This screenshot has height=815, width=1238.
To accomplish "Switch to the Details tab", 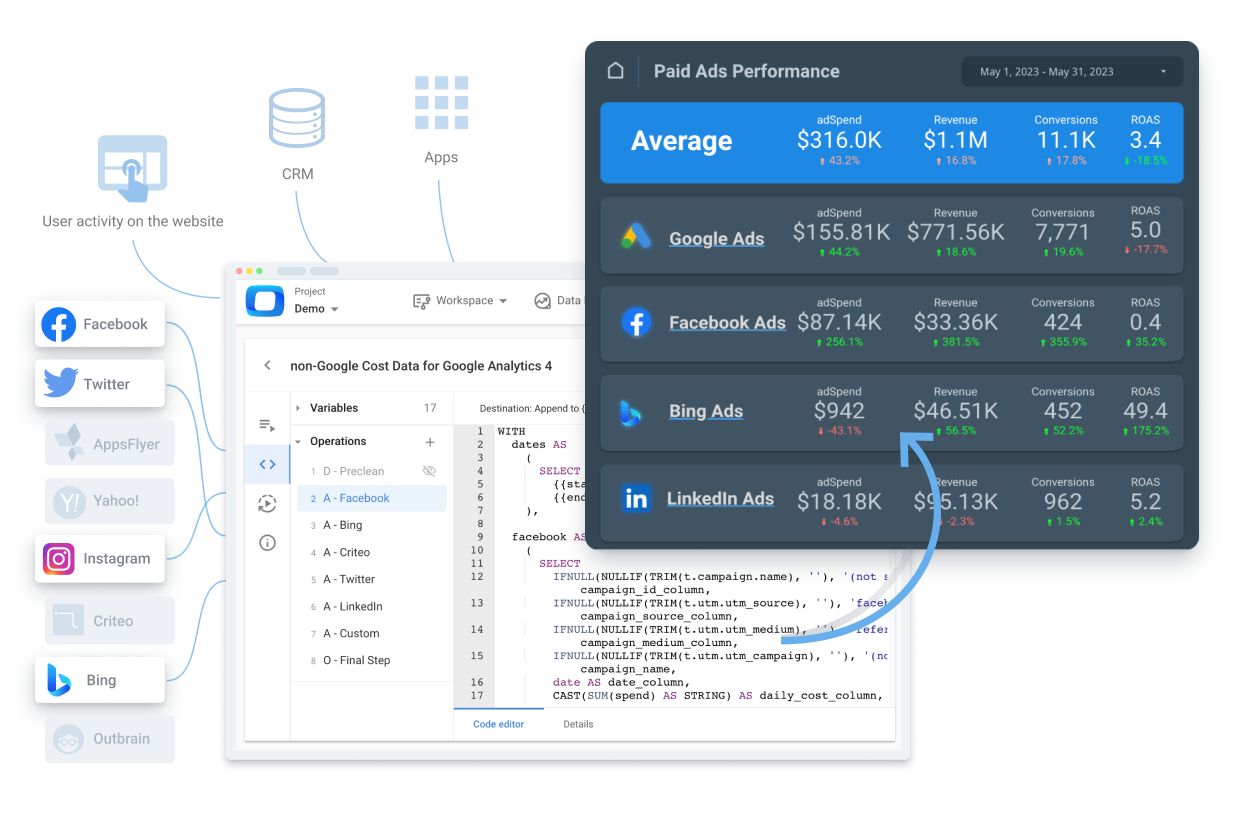I will pos(578,724).
